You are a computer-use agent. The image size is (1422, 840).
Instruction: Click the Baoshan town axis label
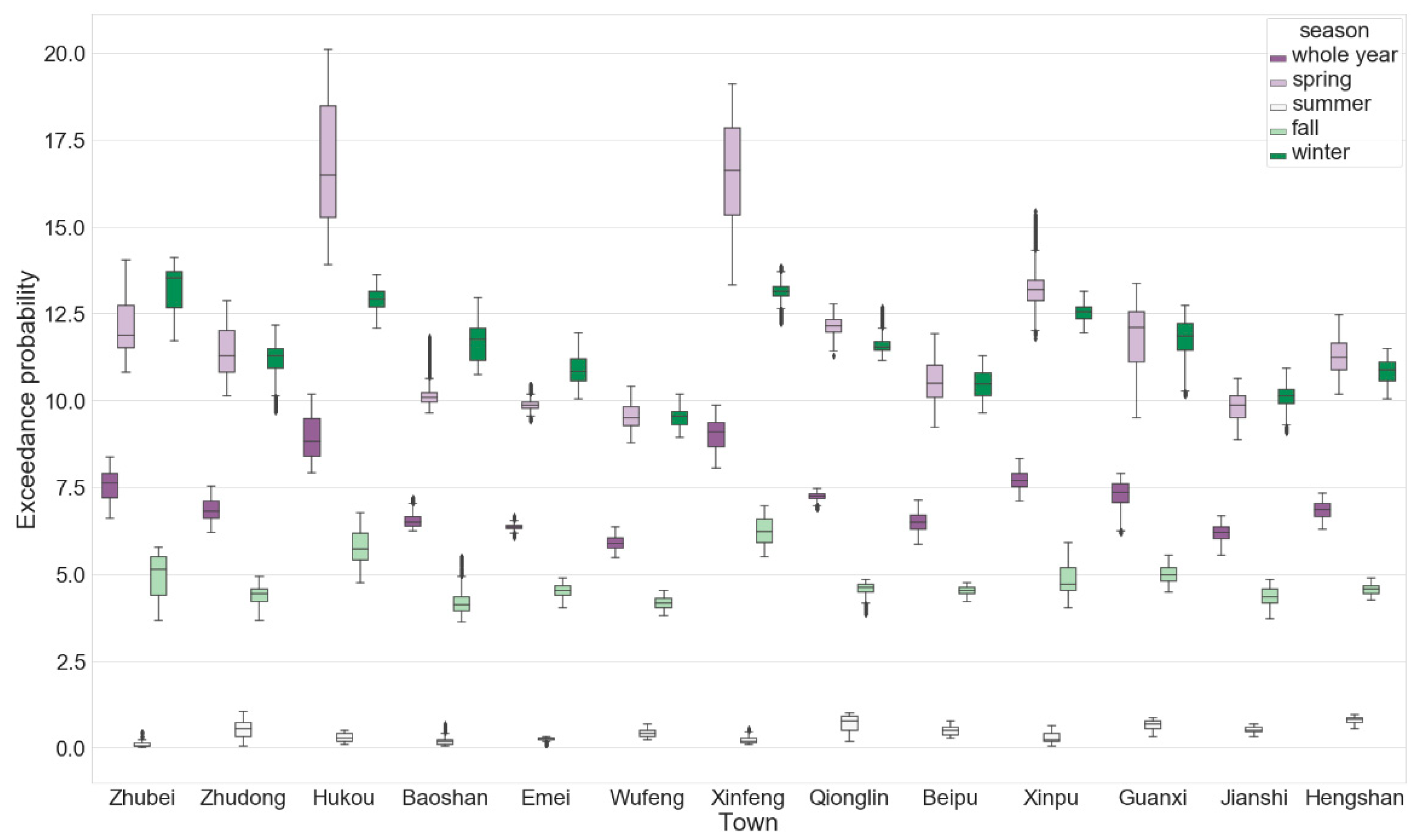445,798
